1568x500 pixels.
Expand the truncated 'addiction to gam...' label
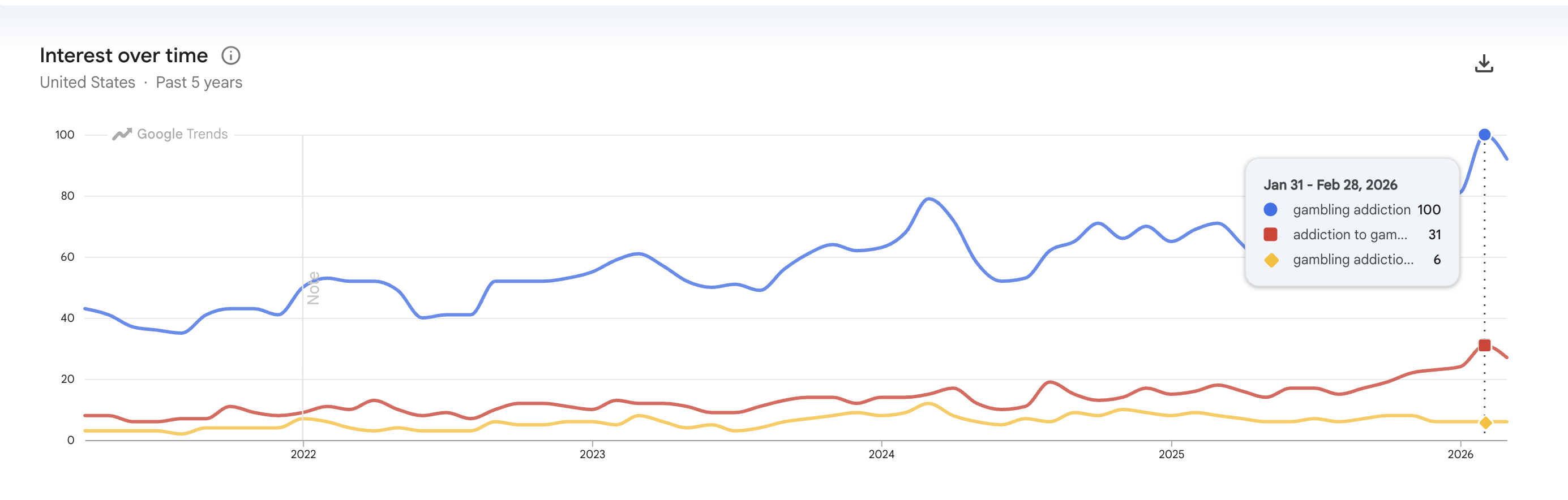[x=1350, y=234]
